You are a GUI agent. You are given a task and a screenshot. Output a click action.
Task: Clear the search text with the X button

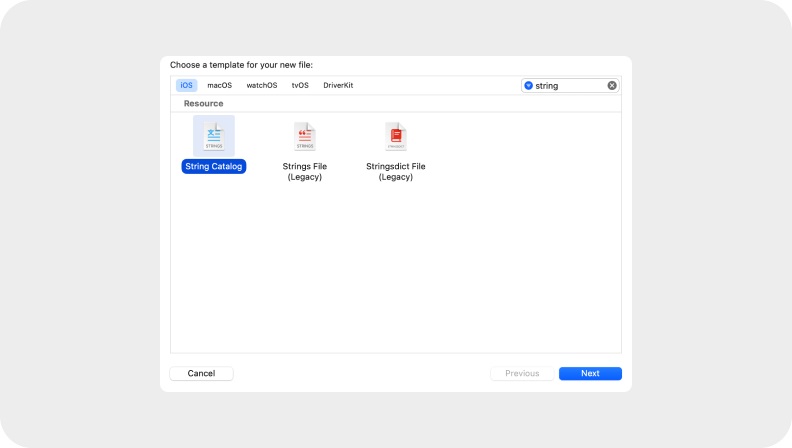[612, 86]
